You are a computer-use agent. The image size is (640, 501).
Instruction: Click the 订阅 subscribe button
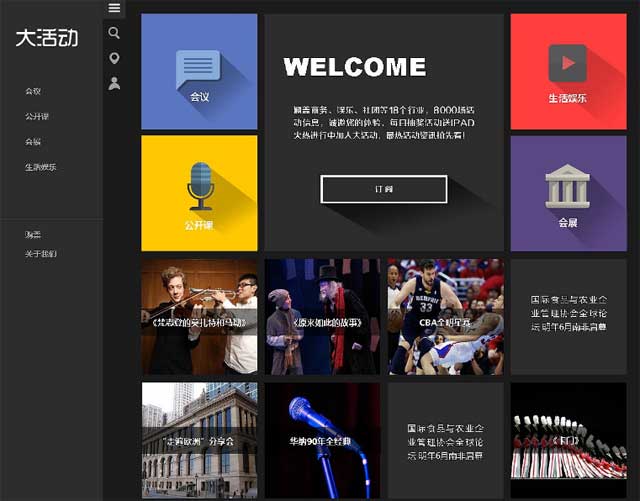click(383, 189)
